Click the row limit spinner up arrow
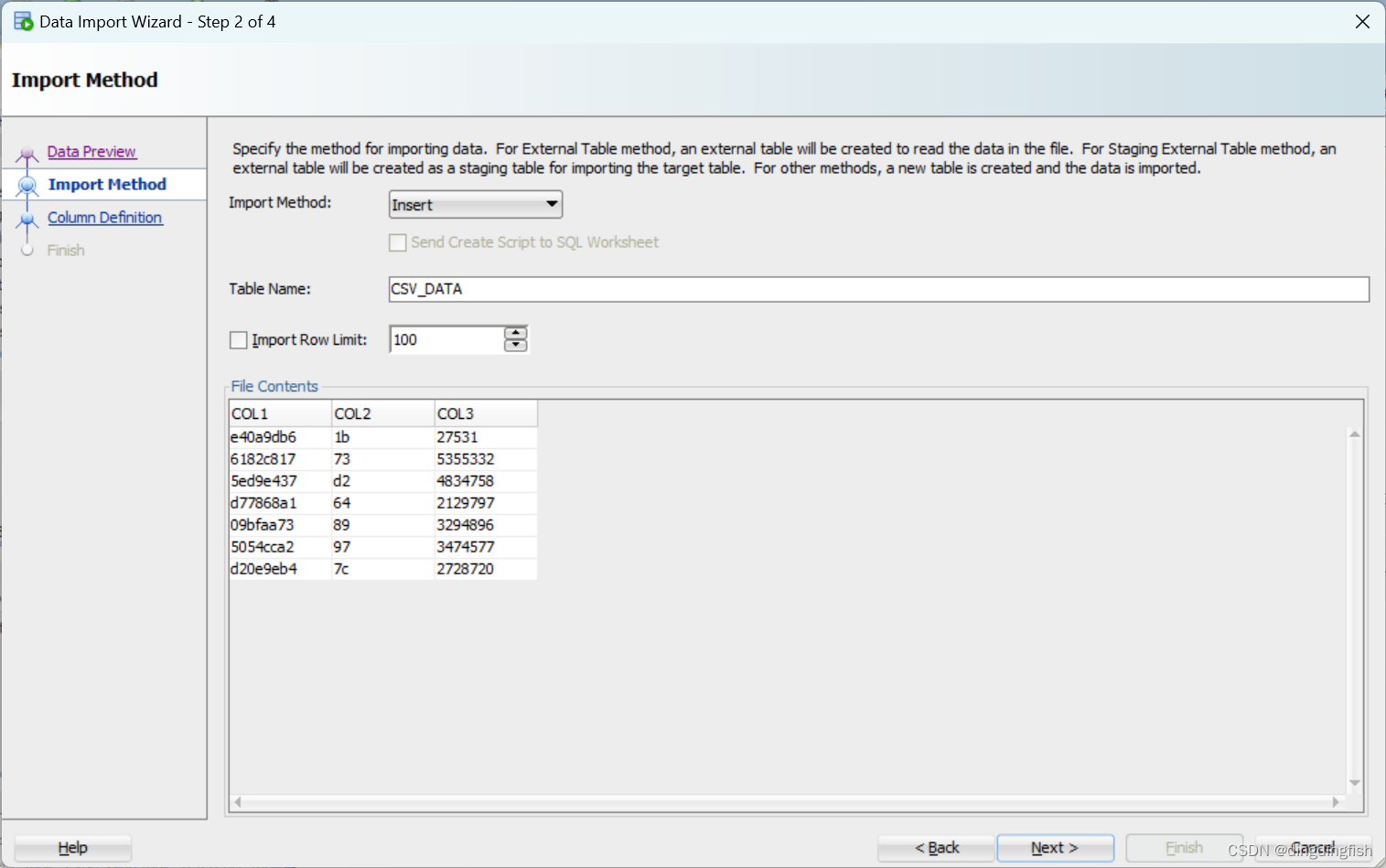Viewport: 1386px width, 868px height. pos(515,334)
